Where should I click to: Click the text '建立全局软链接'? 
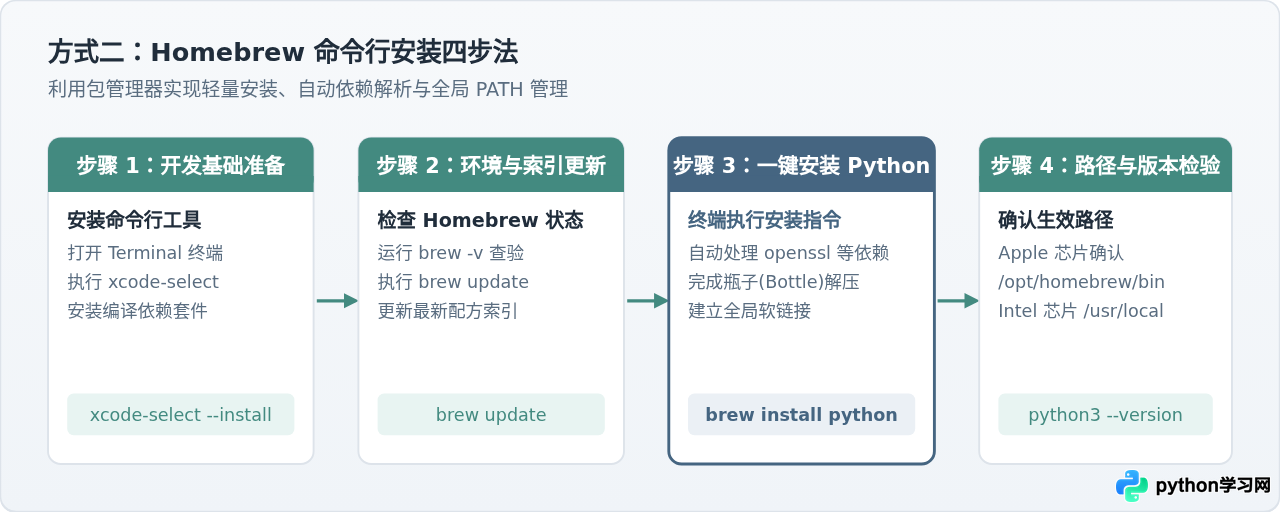749,310
